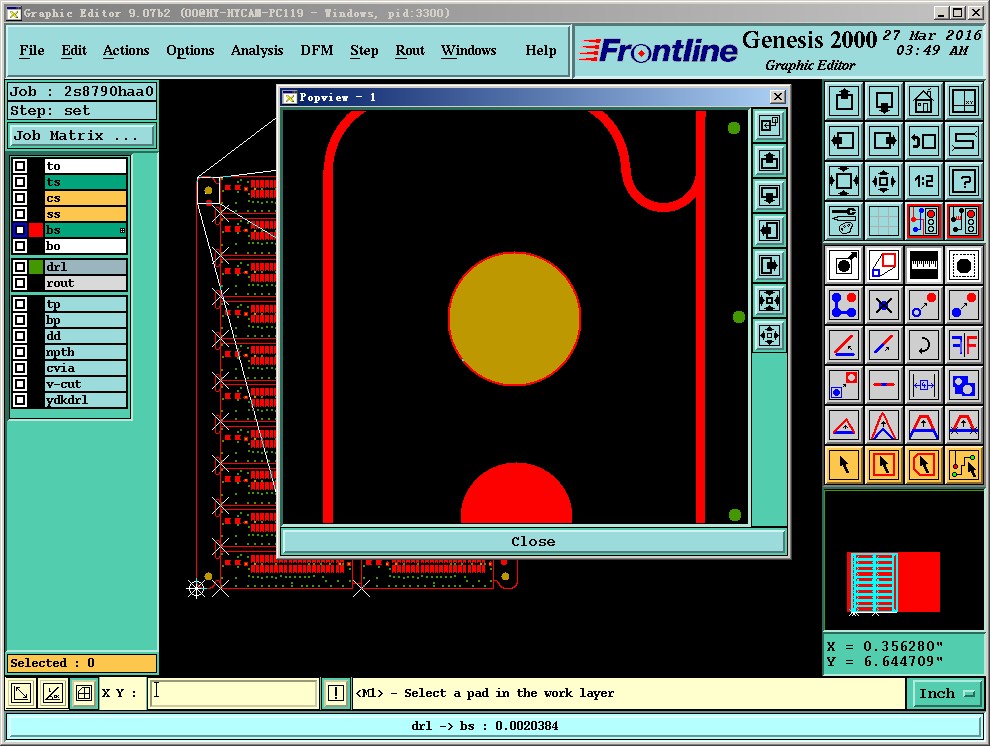Toggle the 'bs' layer checkbox

tap(20, 230)
